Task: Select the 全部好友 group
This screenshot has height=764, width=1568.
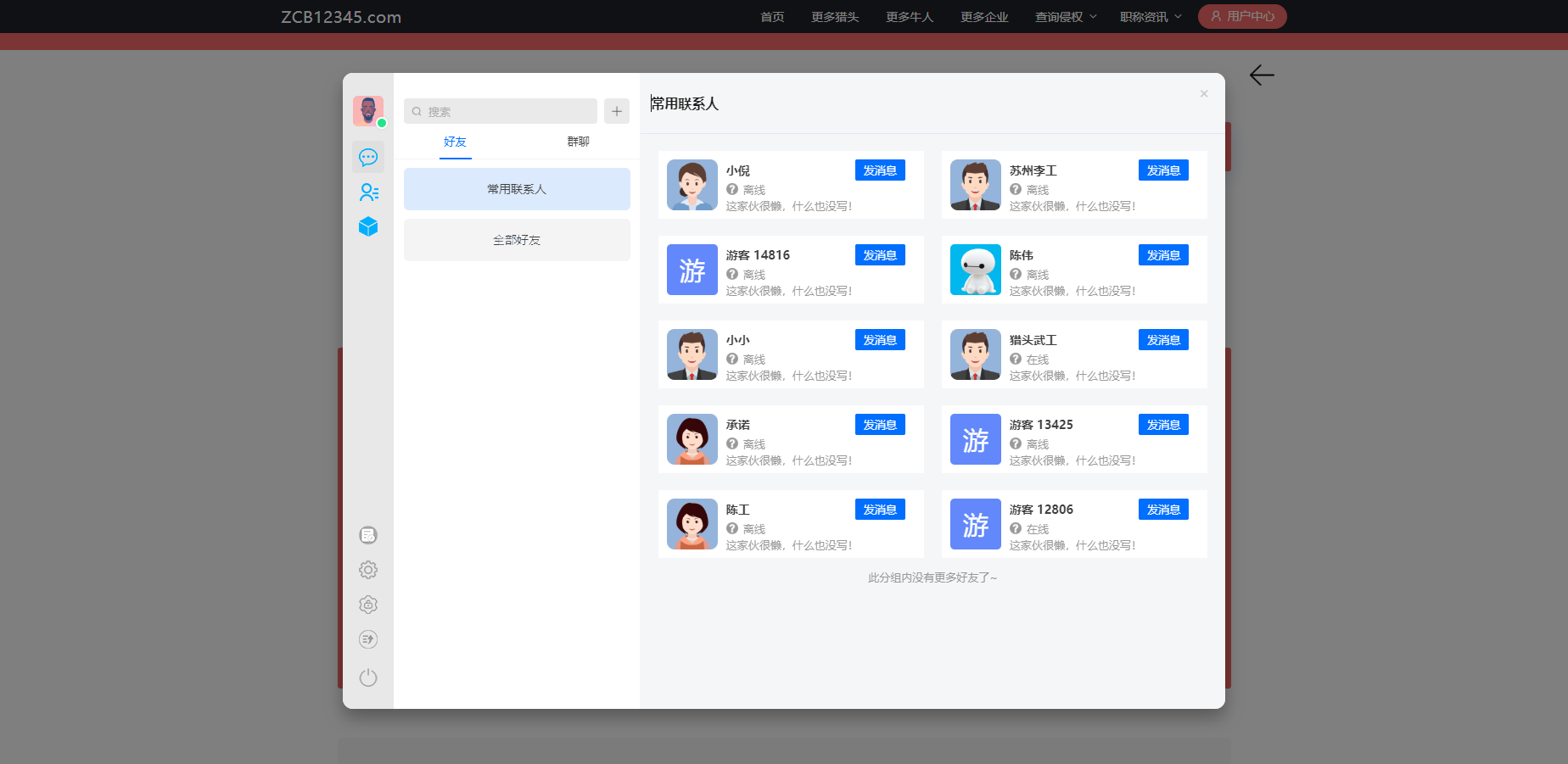Action: tap(517, 240)
